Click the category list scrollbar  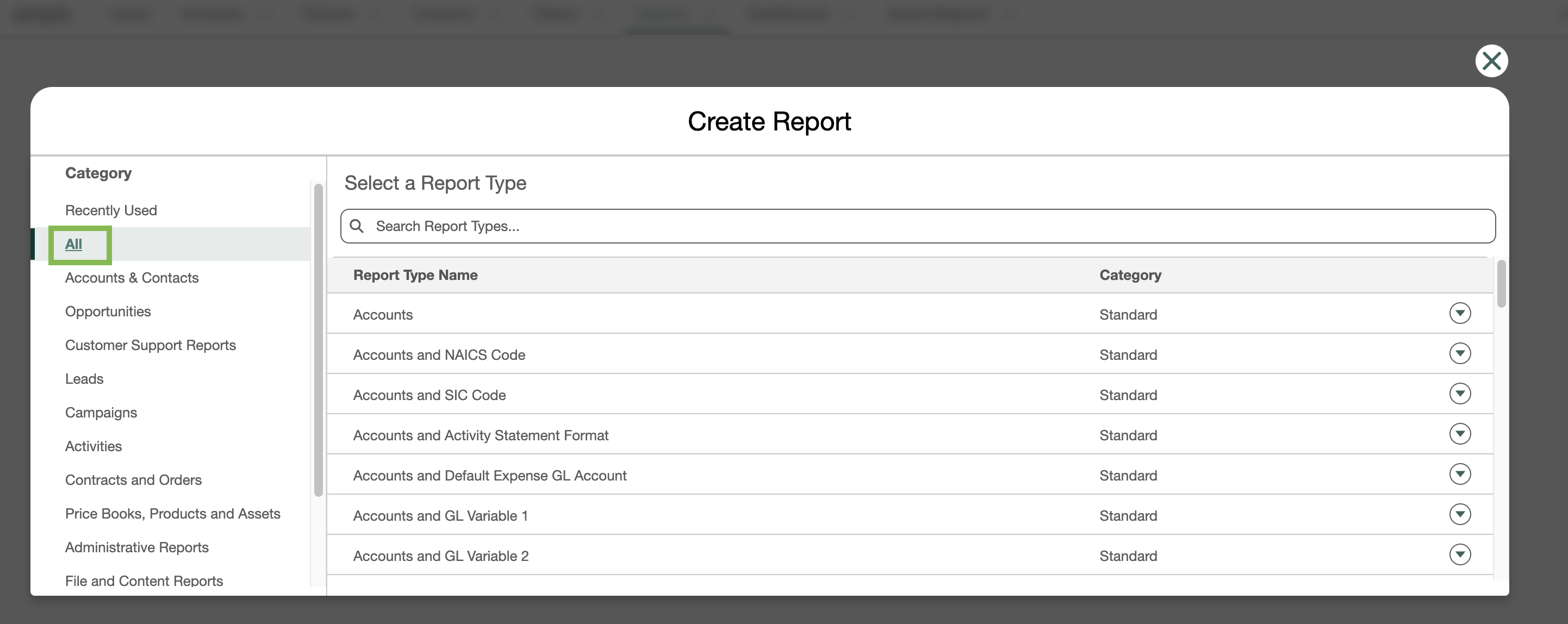pyautogui.click(x=318, y=341)
